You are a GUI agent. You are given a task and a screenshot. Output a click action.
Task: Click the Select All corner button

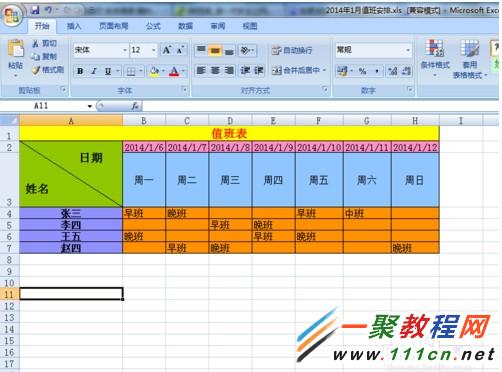[10, 120]
